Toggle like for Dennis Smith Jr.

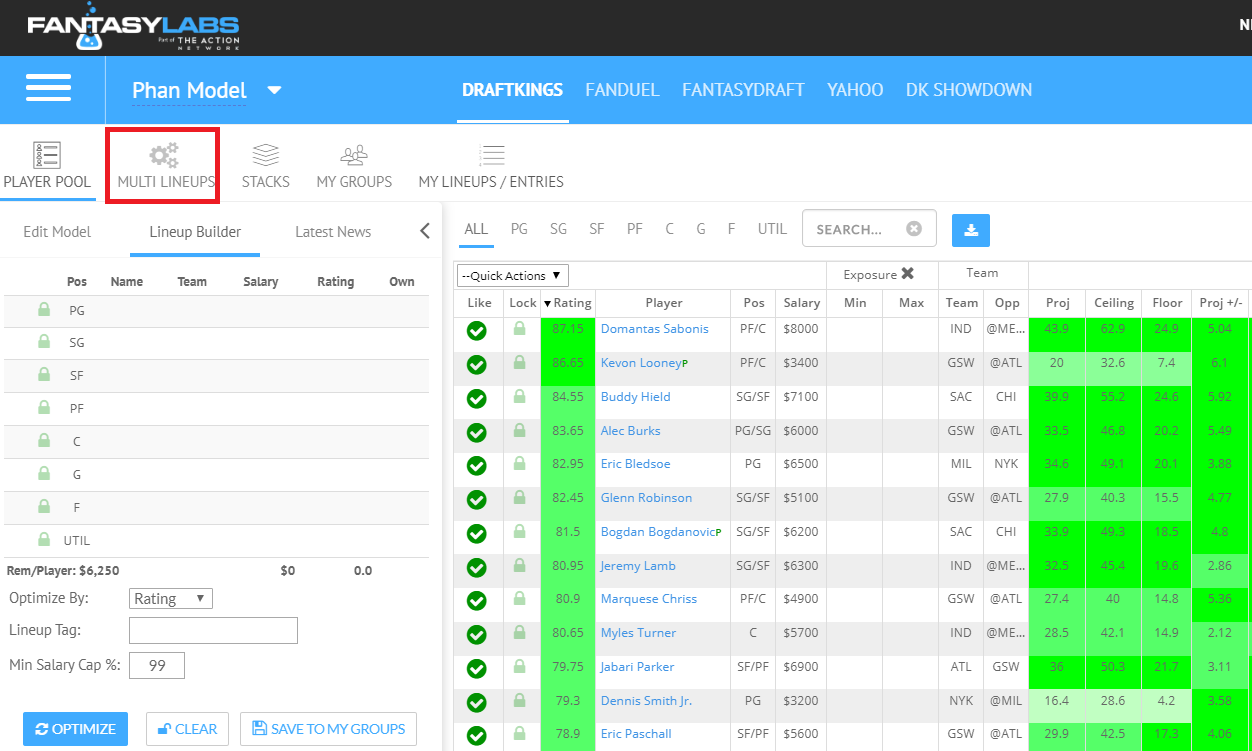tap(477, 702)
